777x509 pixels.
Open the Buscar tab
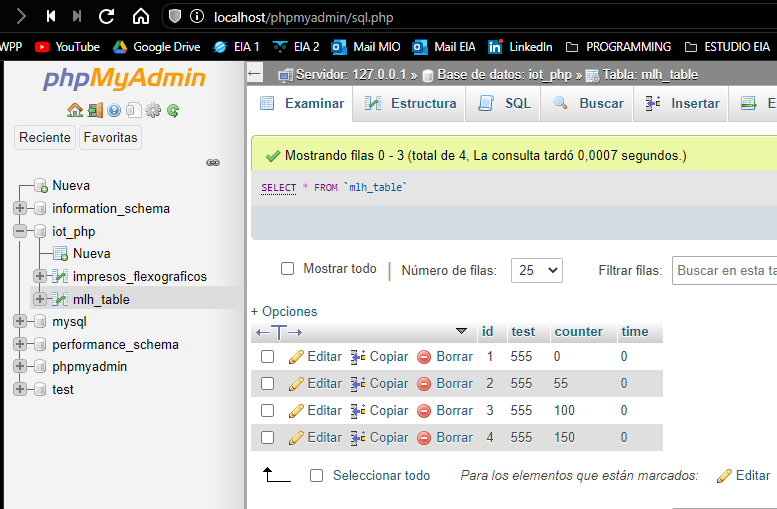[x=588, y=104]
